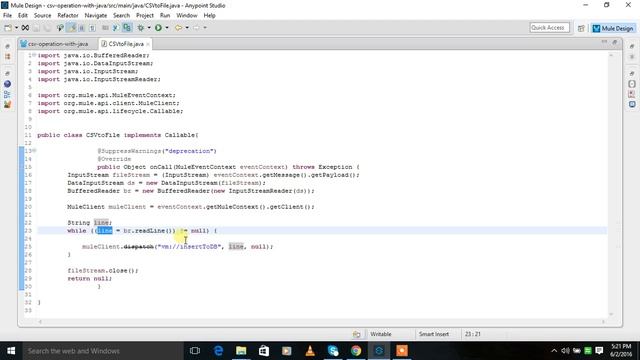
Task: Click the greyed-out Save All toolbar icon
Action: tap(47, 28)
